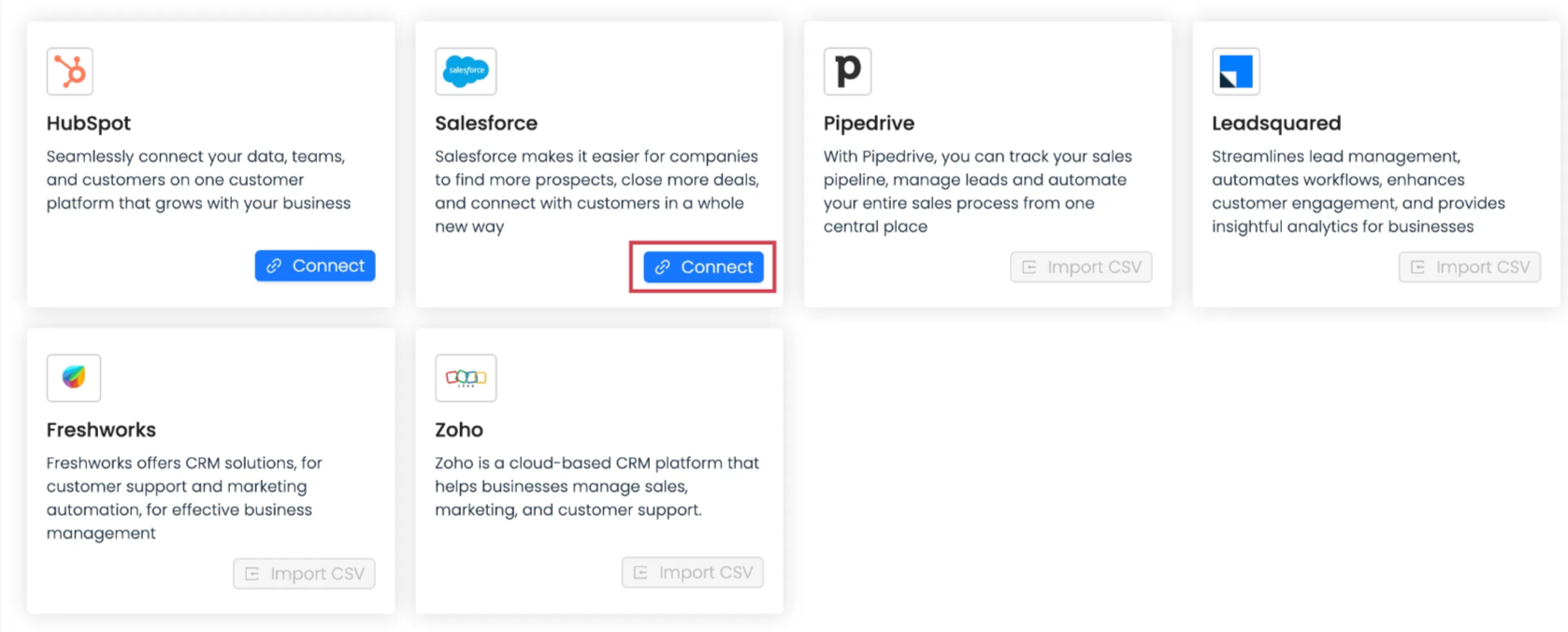The image size is (1568, 632).
Task: Click the Zoho logo icon
Action: [x=466, y=378]
